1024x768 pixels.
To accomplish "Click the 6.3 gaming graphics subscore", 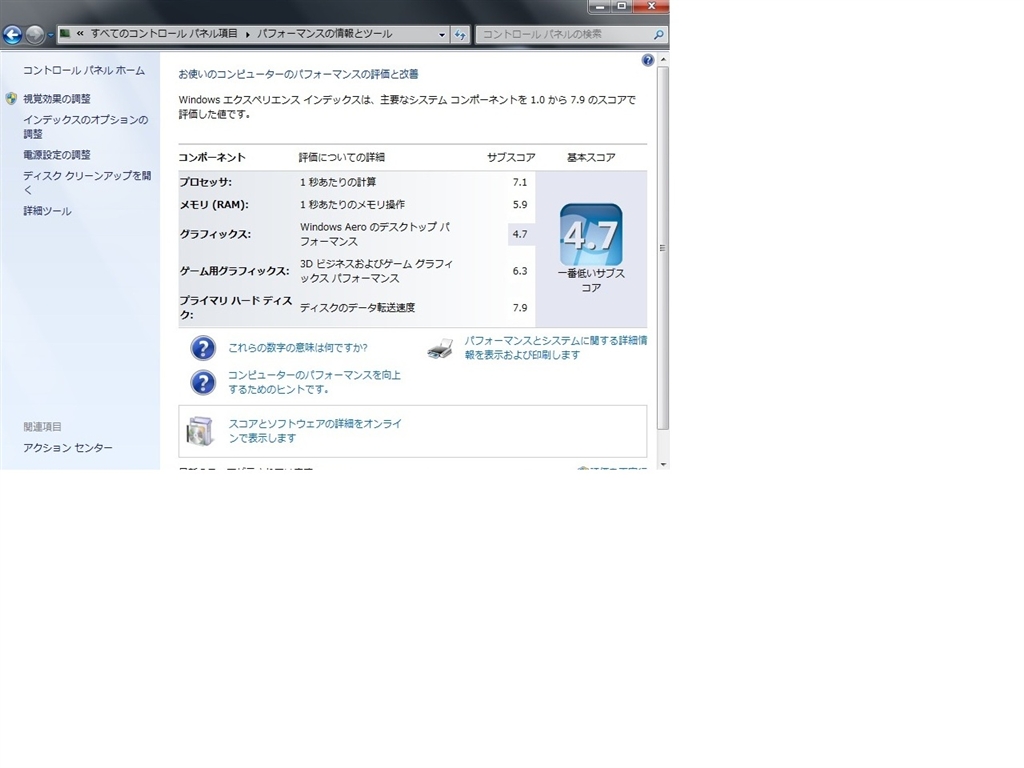I will tap(520, 271).
